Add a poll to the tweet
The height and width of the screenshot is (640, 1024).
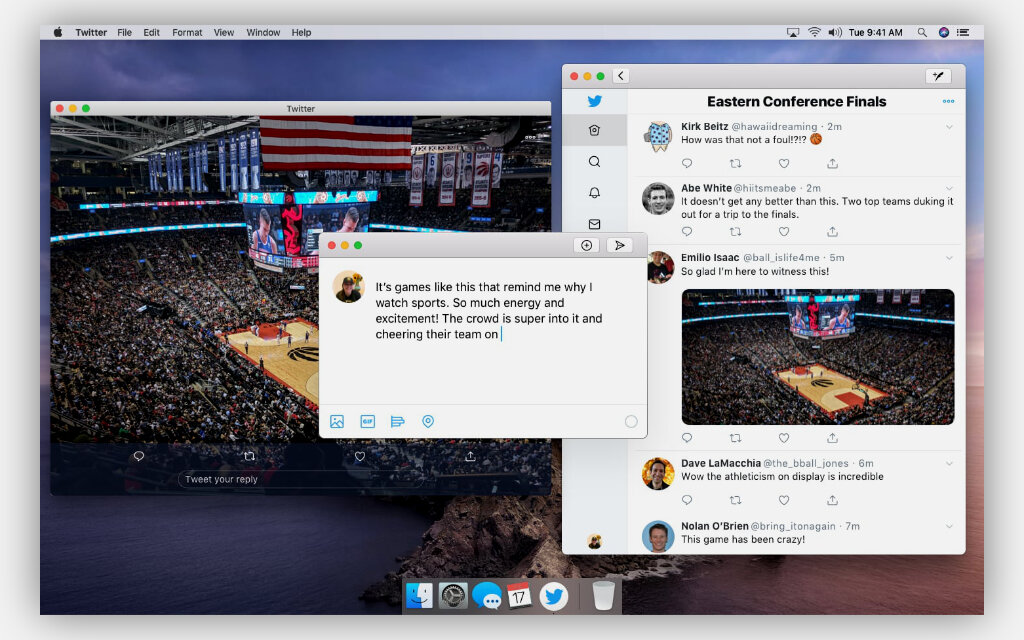click(397, 421)
